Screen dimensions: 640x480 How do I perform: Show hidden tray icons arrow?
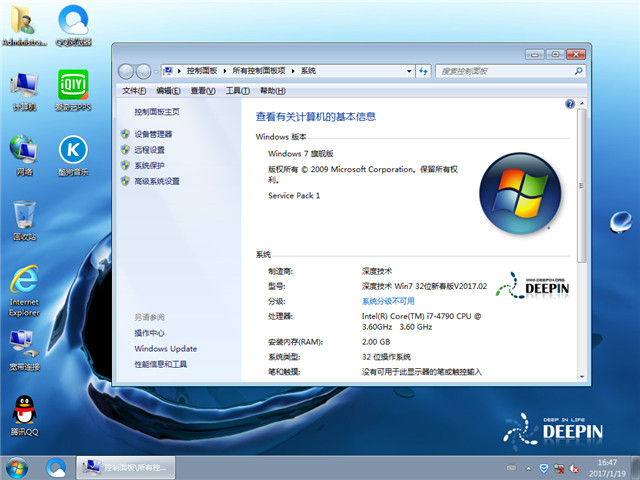pos(529,469)
